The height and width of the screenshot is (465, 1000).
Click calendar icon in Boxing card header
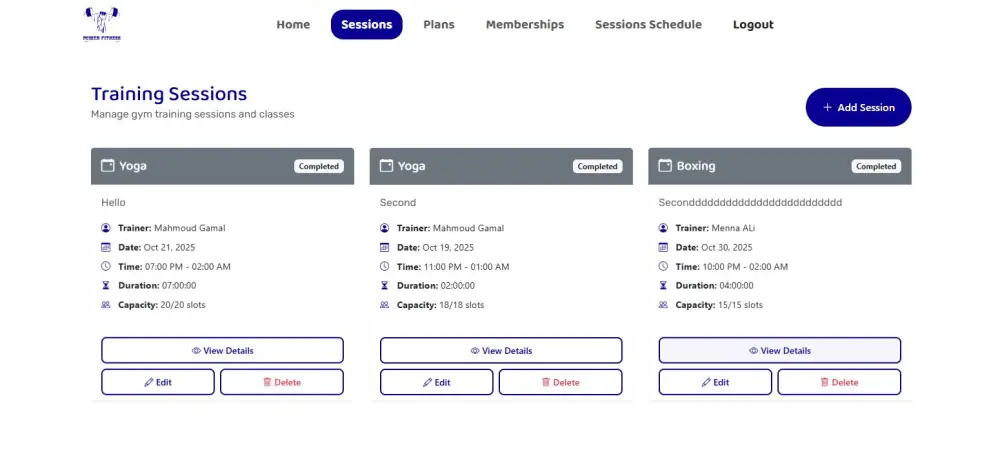point(665,166)
